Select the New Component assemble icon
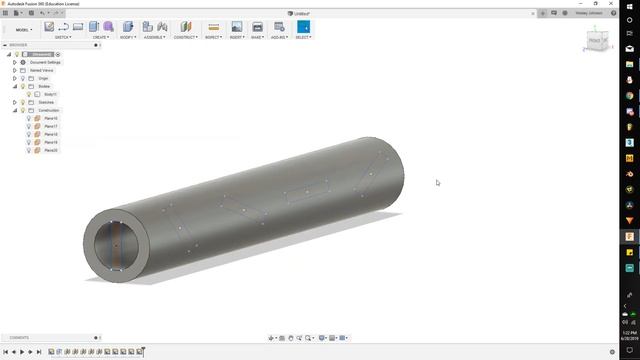 (147, 27)
